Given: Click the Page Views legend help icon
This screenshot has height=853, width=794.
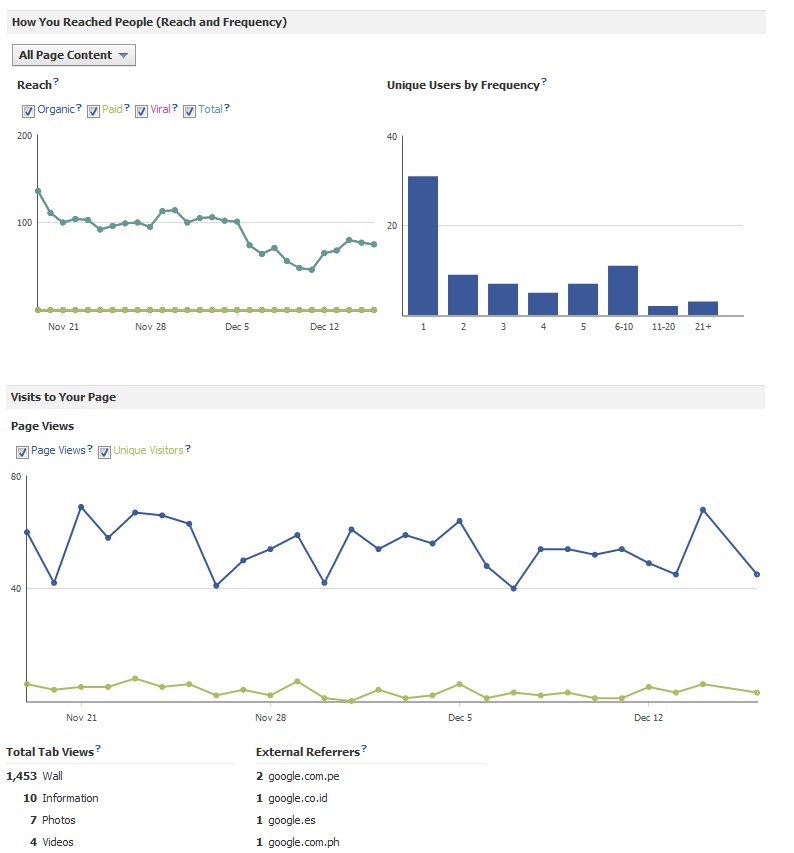Looking at the screenshot, I should click(x=89, y=450).
